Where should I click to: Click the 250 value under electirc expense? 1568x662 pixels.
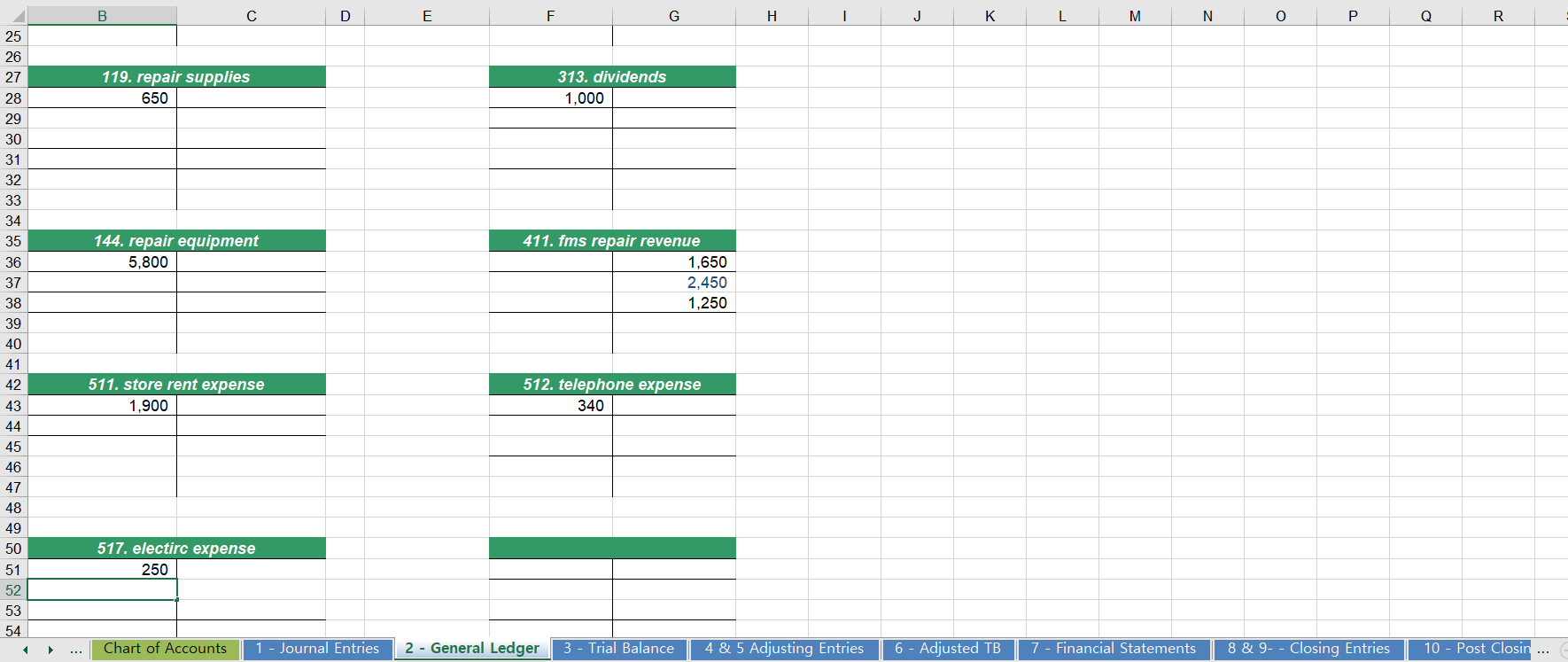[102, 570]
